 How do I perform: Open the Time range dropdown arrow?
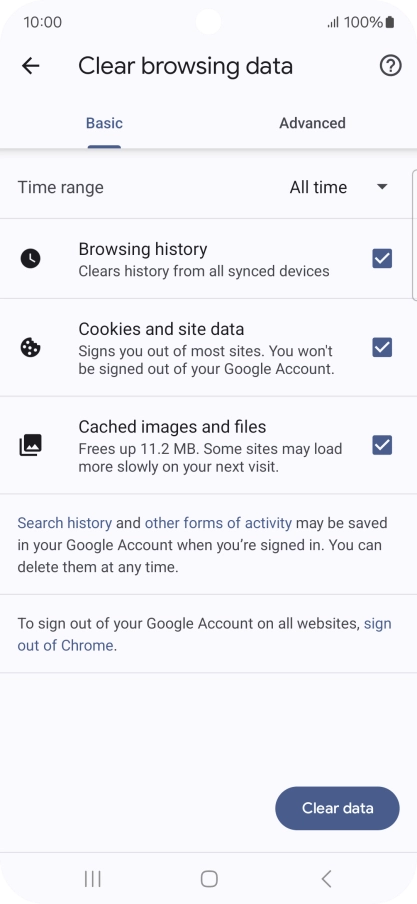pyautogui.click(x=382, y=187)
